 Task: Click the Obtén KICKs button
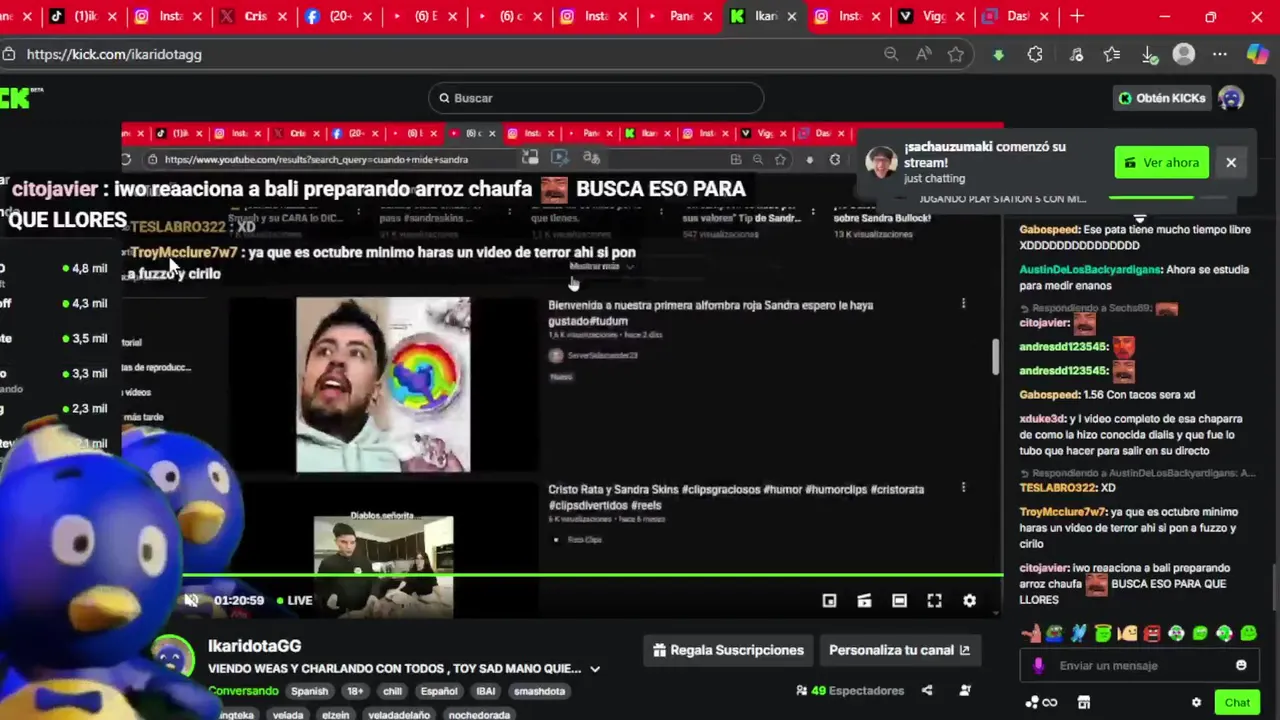point(1162,98)
